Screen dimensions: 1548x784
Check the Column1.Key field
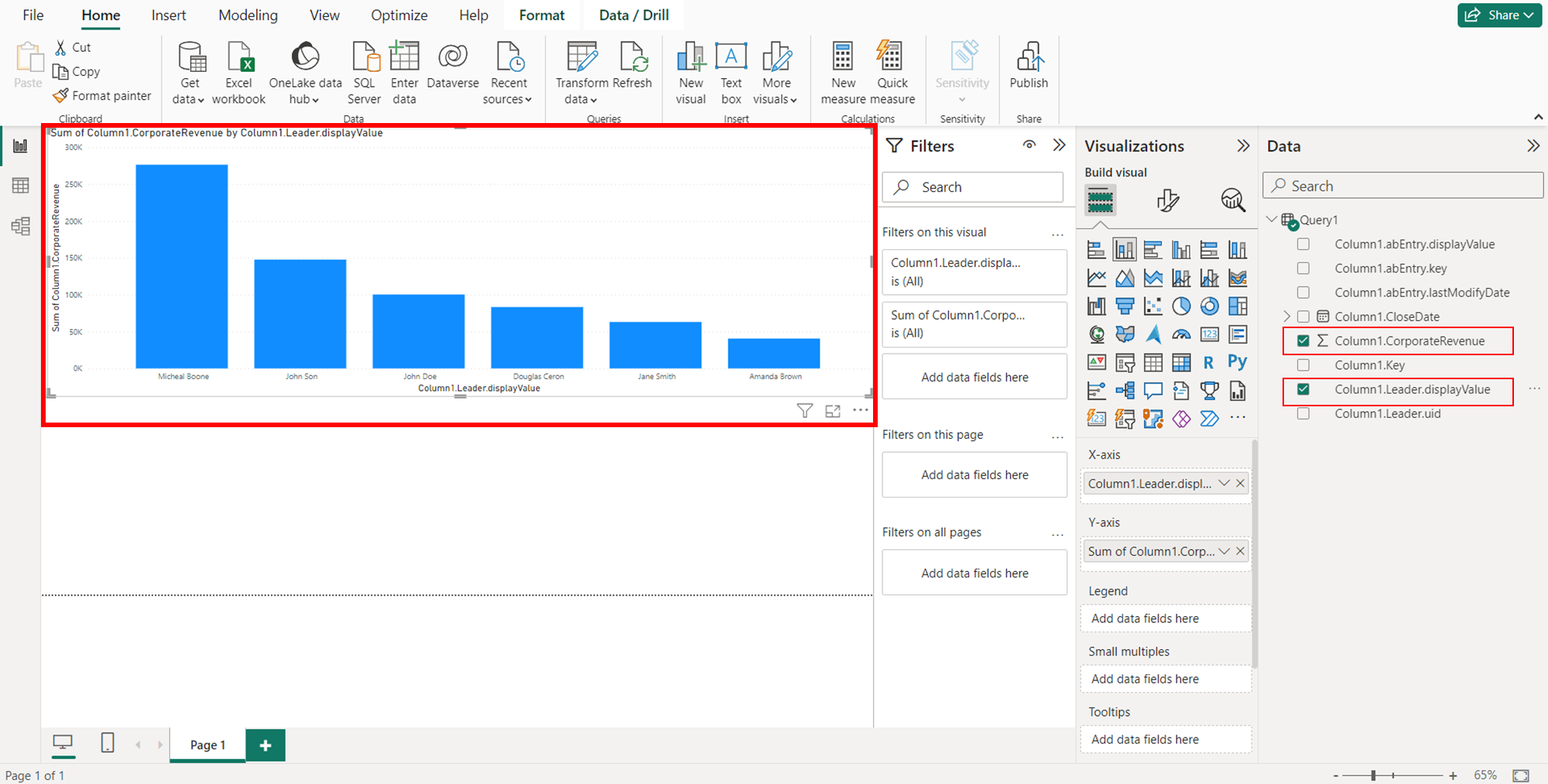pyautogui.click(x=1303, y=365)
